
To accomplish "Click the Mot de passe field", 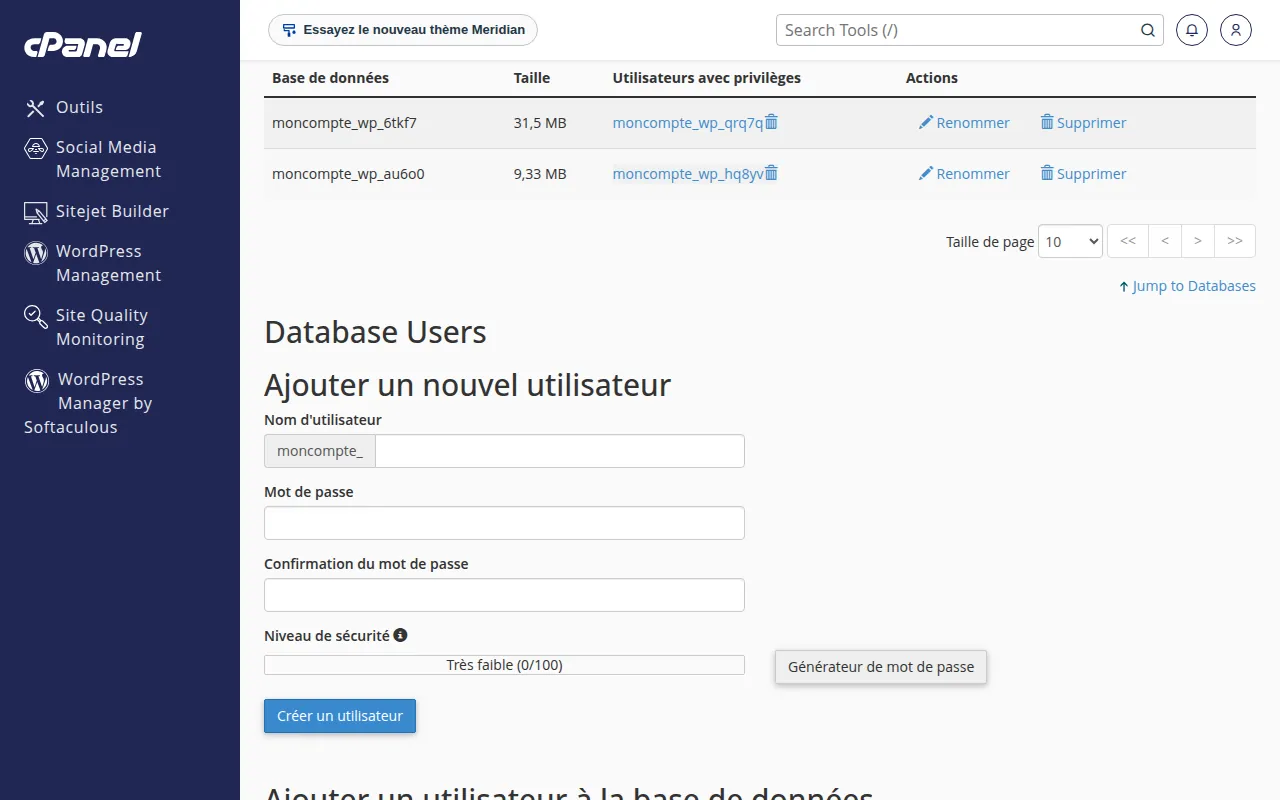I will click(x=504, y=523).
